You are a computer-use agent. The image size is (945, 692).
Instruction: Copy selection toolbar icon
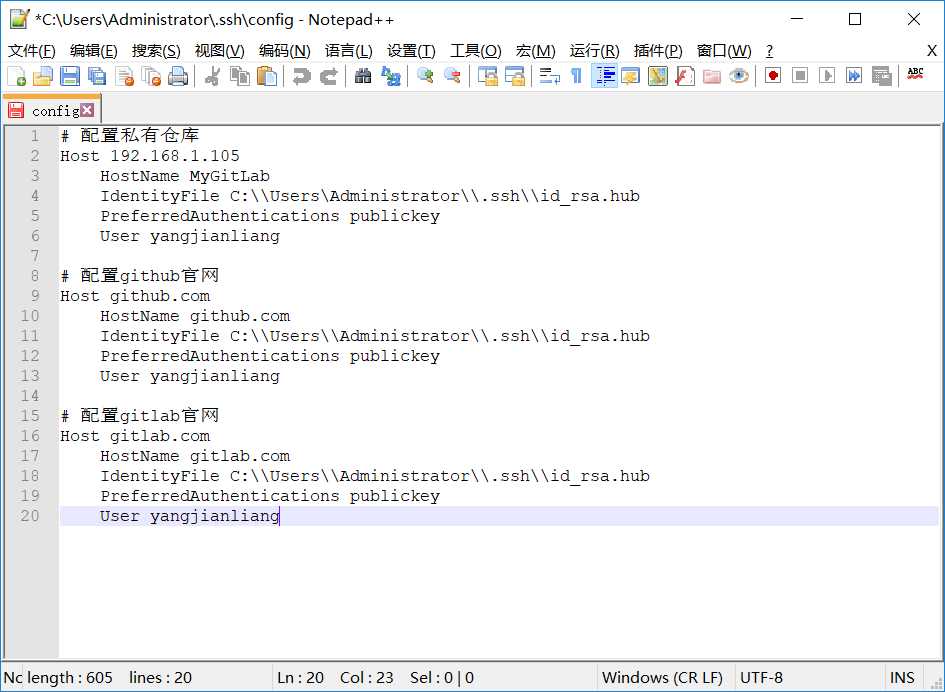coord(239,77)
